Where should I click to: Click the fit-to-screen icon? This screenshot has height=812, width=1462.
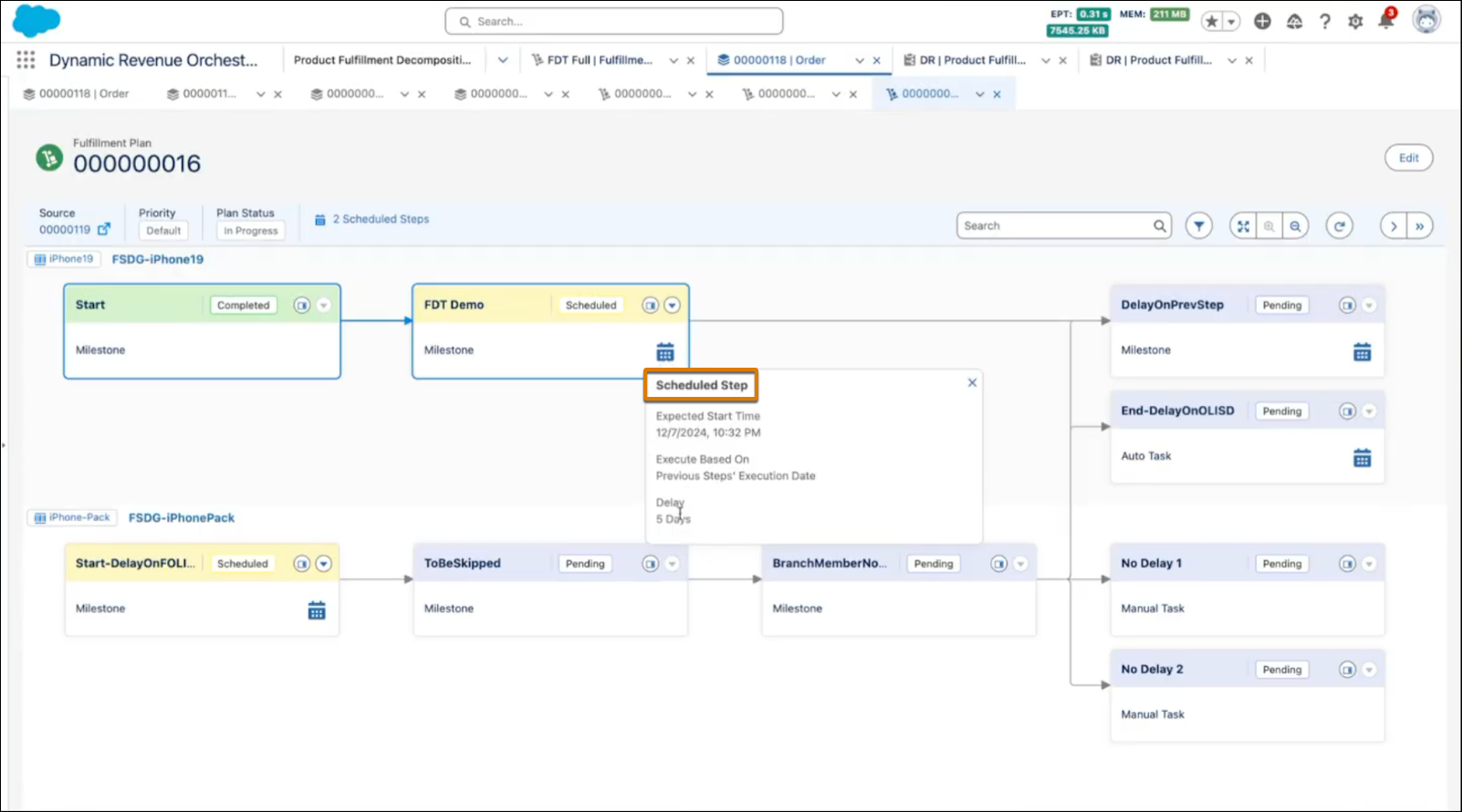pyautogui.click(x=1243, y=225)
